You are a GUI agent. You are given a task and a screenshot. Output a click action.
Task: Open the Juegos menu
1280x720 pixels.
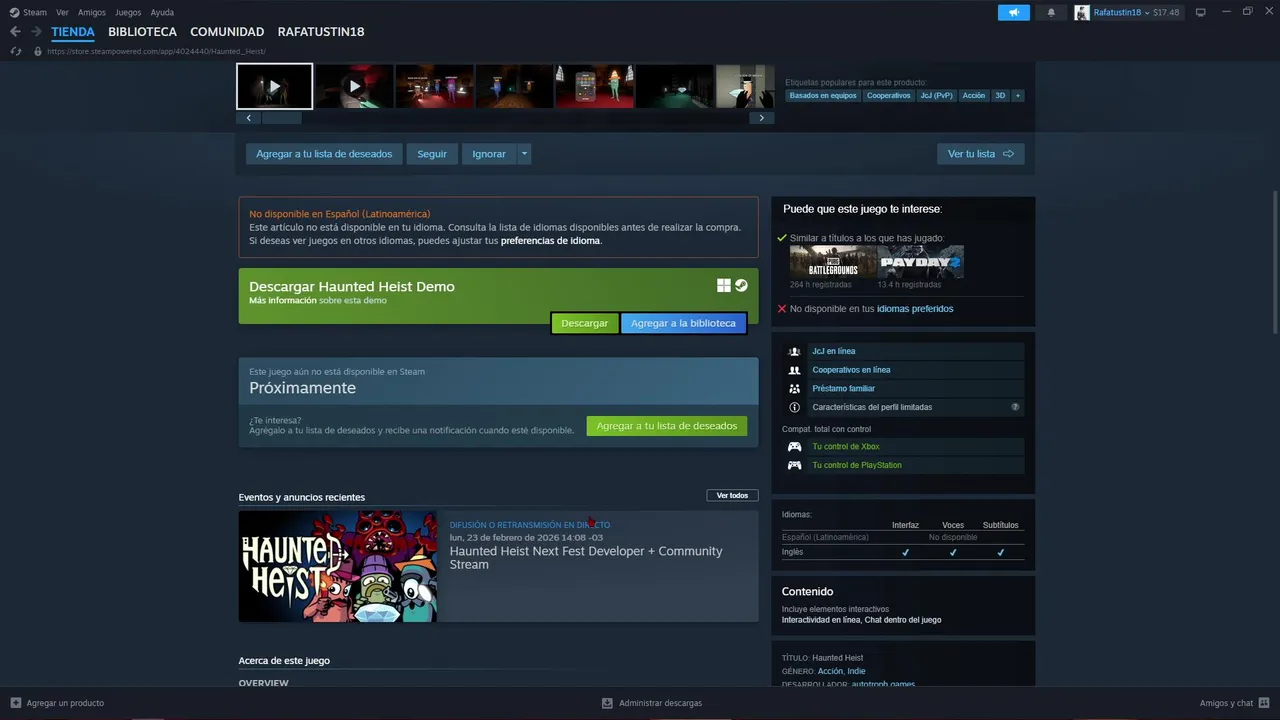[x=128, y=13]
